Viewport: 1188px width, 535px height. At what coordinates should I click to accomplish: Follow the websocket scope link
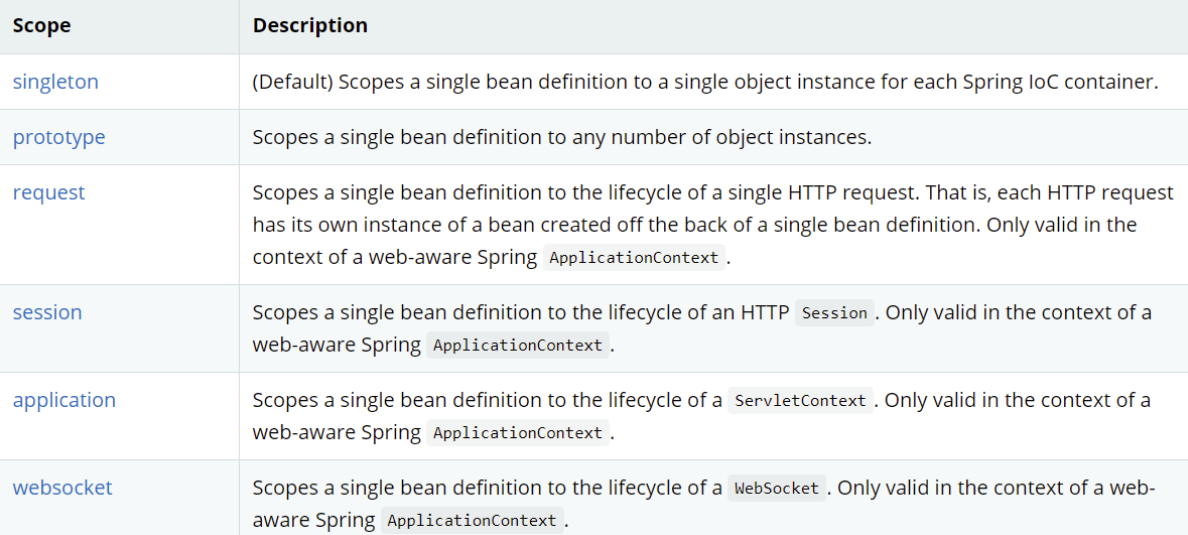tap(62, 488)
